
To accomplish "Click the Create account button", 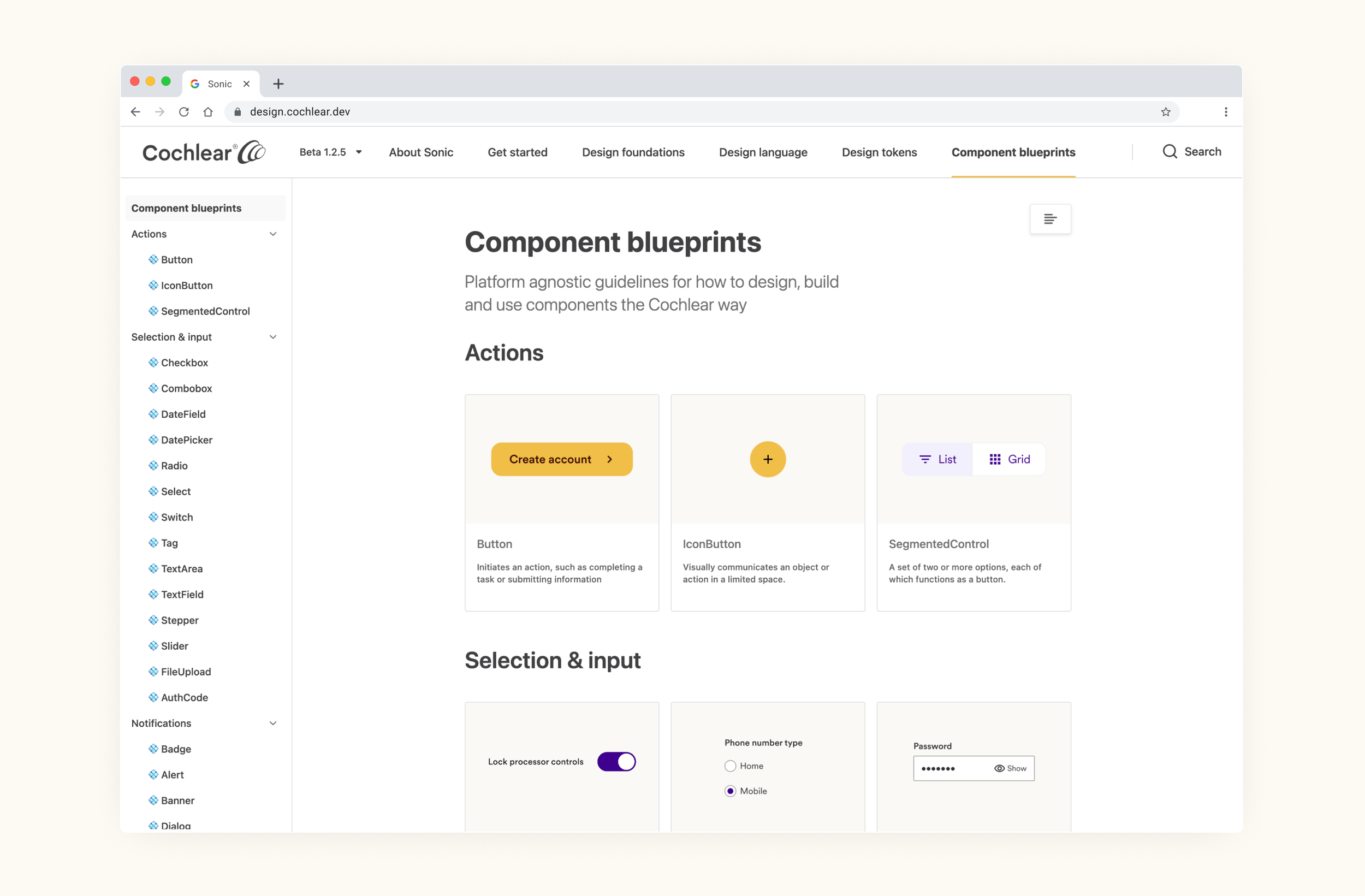I will (x=561, y=459).
